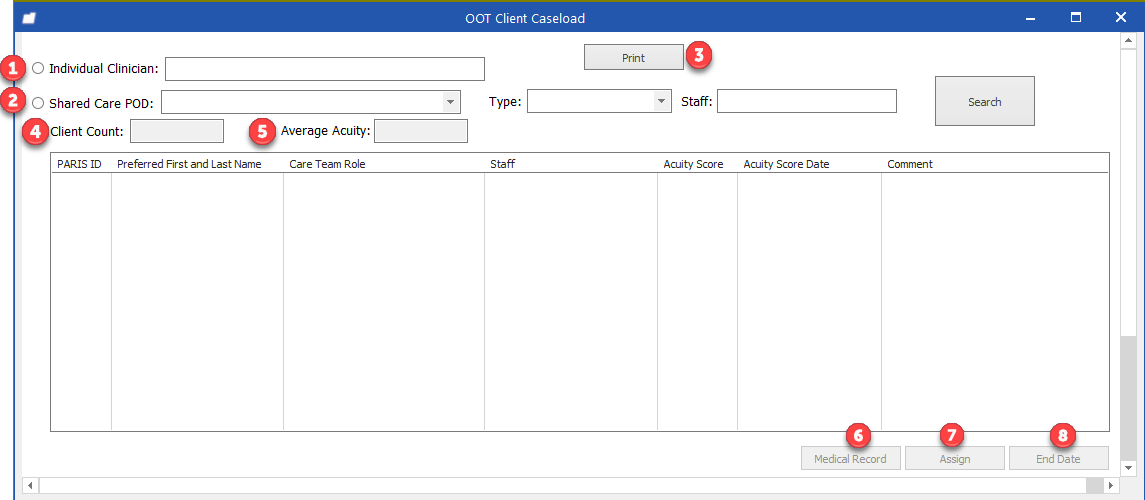Click the Individual Clinician text field
Image resolution: width=1145 pixels, height=500 pixels.
324,69
